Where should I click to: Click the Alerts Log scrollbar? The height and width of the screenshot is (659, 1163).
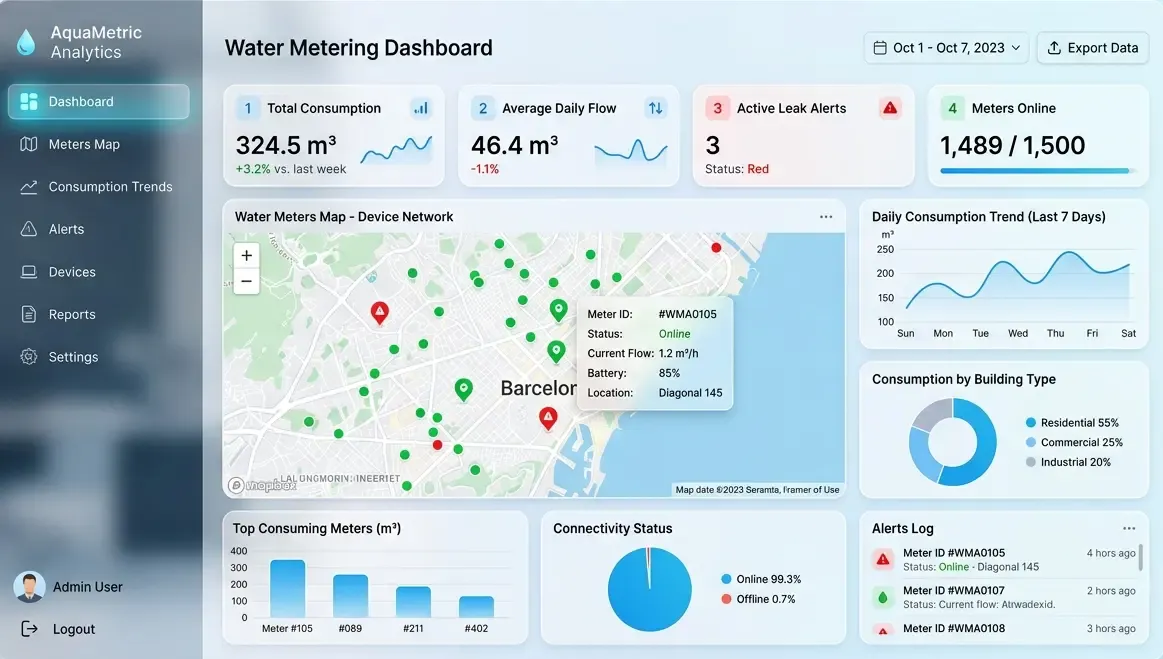[1141, 557]
